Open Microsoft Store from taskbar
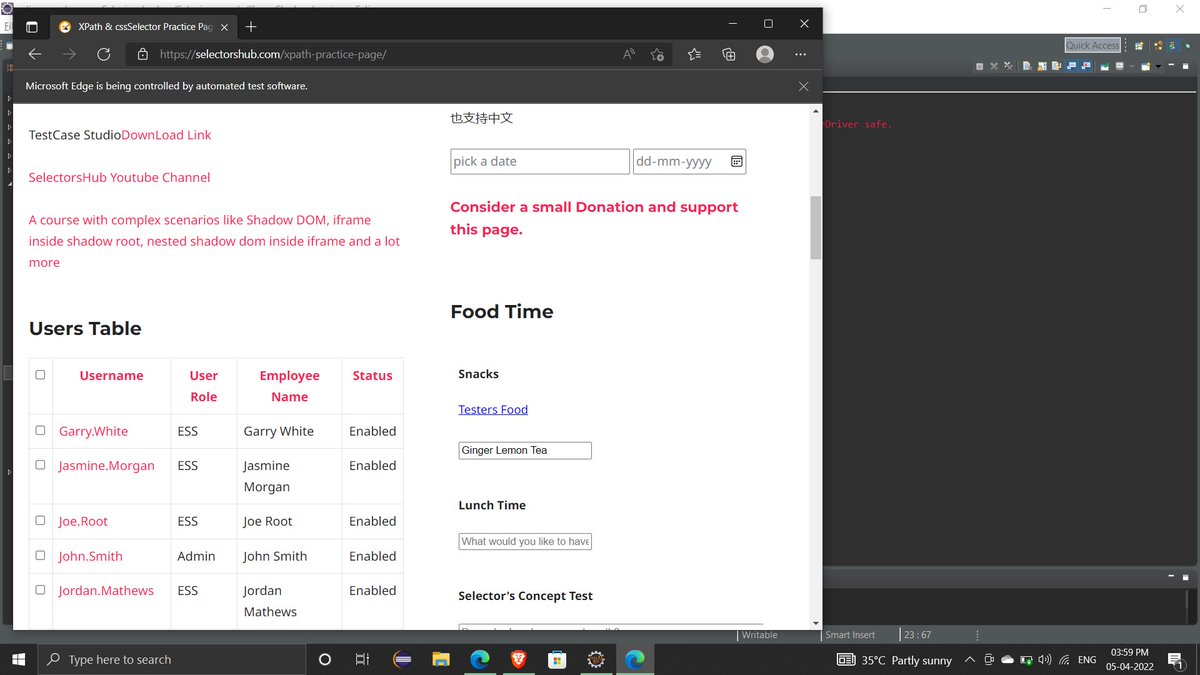Viewport: 1200px width, 675px height. (x=557, y=660)
